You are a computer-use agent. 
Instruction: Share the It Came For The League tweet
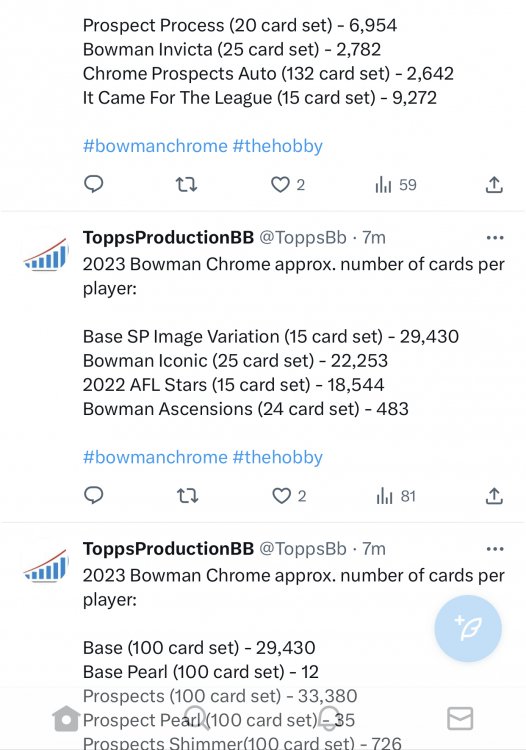tap(494, 185)
